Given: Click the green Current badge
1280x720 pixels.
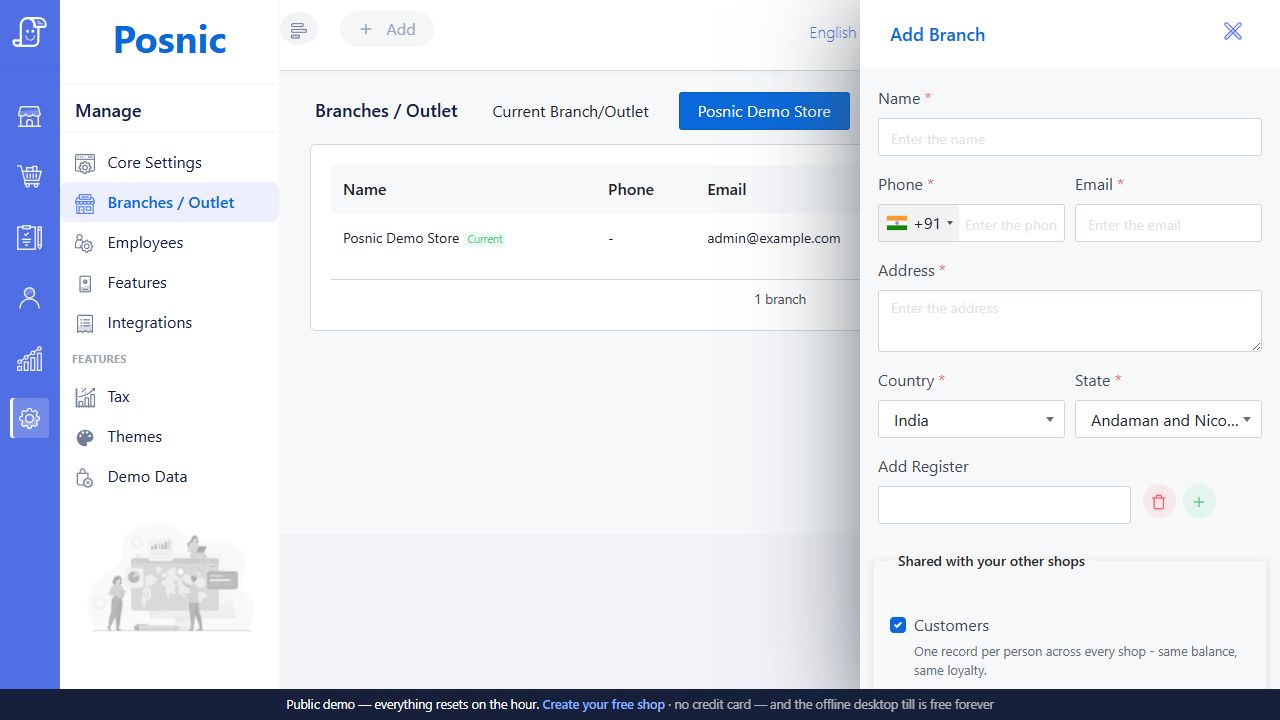Looking at the screenshot, I should point(485,239).
